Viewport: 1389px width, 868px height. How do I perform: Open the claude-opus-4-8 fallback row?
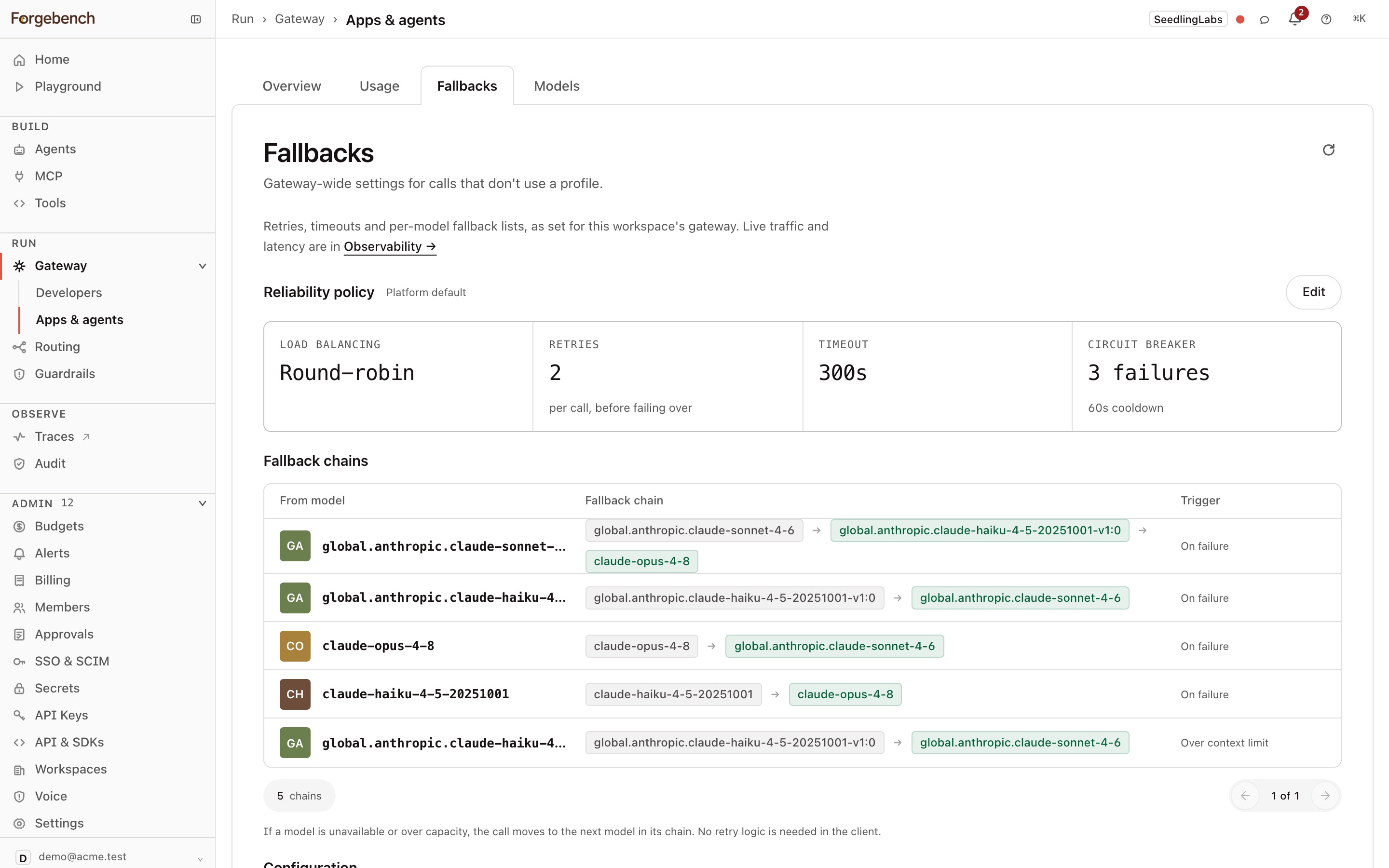click(802, 646)
